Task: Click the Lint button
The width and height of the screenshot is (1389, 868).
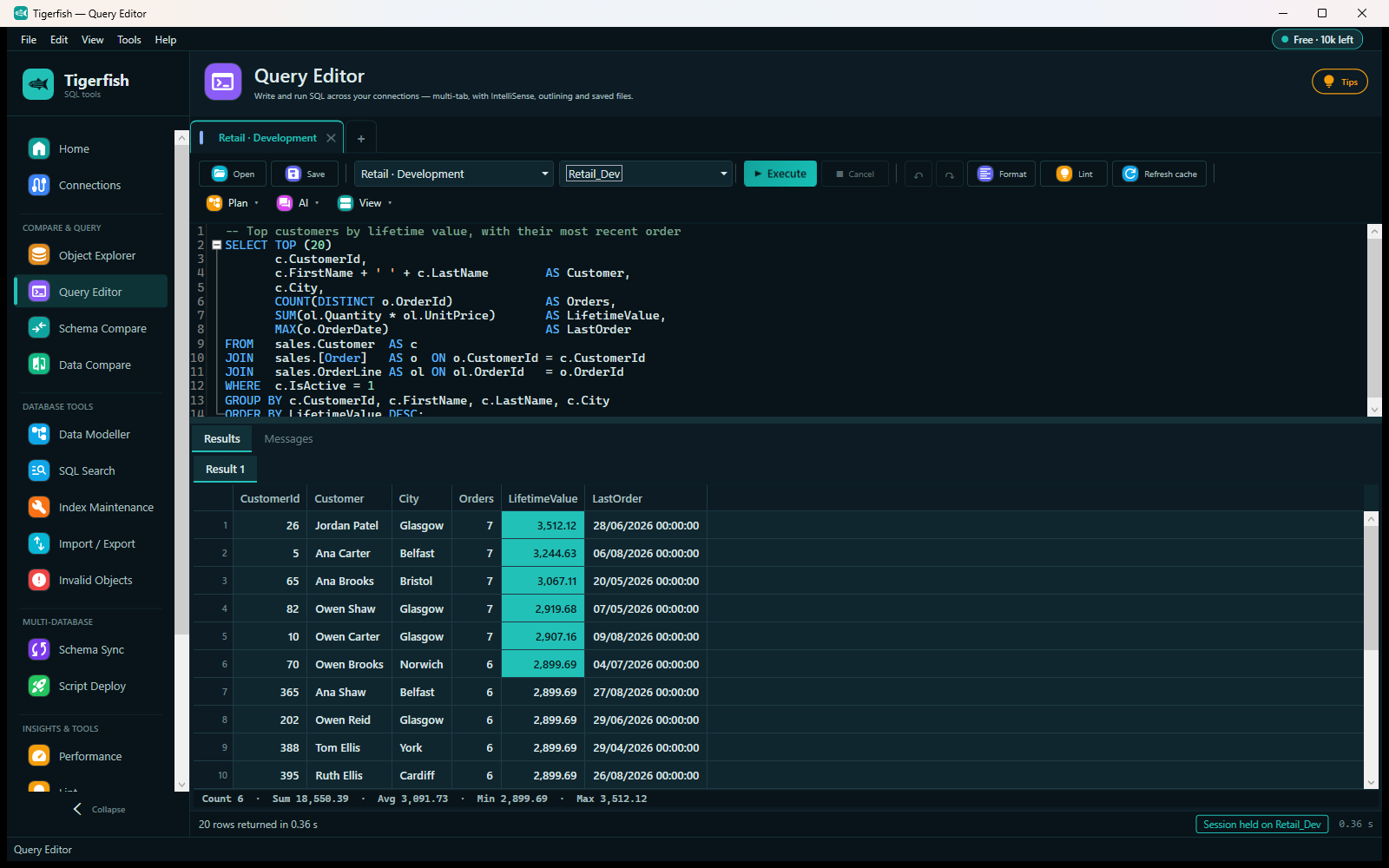Action: tap(1074, 174)
